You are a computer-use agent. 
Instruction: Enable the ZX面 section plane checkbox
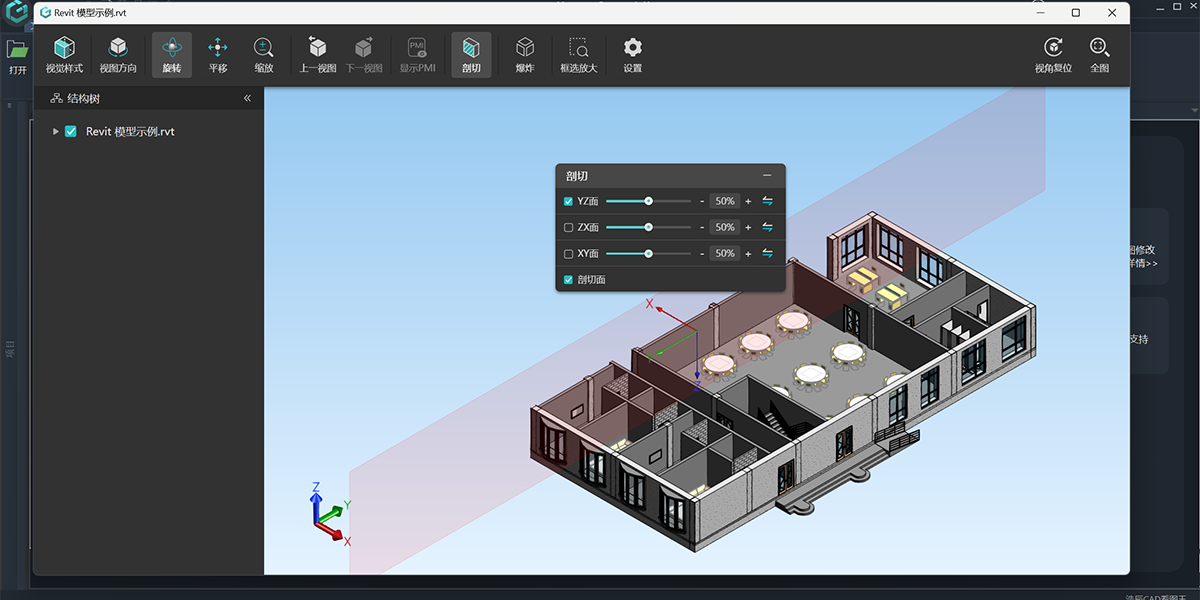(569, 227)
